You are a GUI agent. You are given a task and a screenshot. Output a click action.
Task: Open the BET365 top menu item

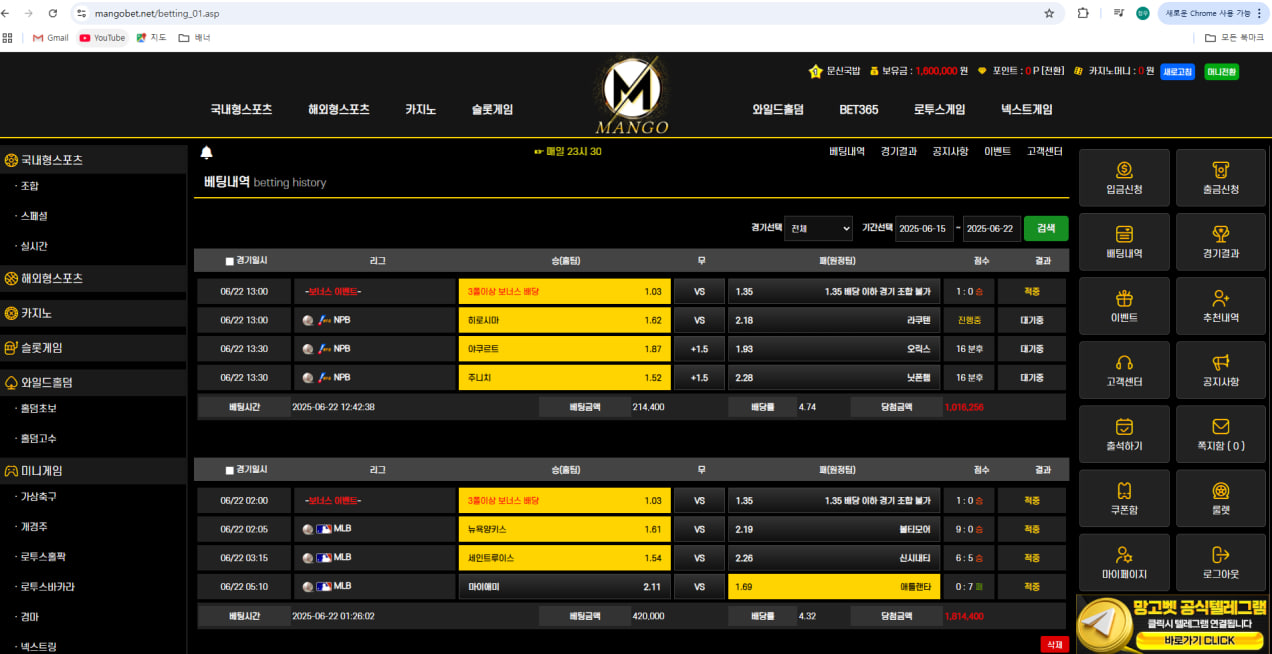(859, 110)
